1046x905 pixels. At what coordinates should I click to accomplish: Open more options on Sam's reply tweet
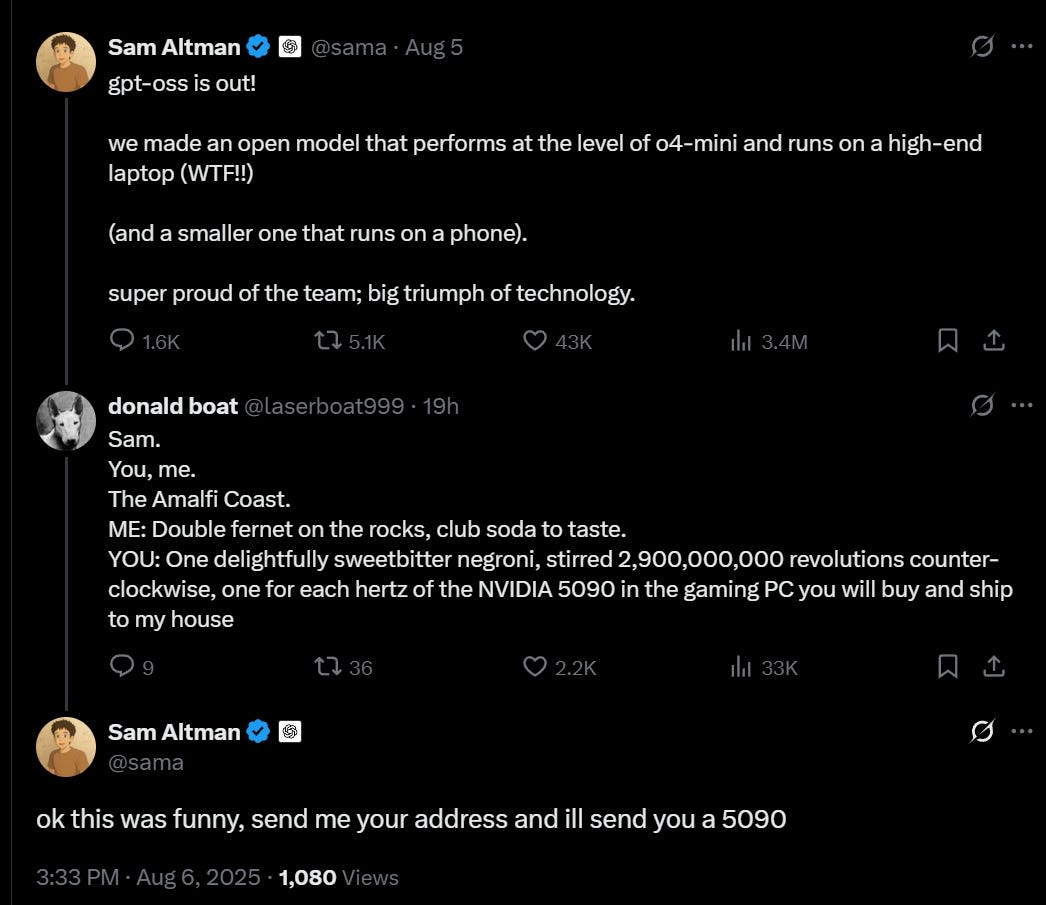click(1021, 731)
